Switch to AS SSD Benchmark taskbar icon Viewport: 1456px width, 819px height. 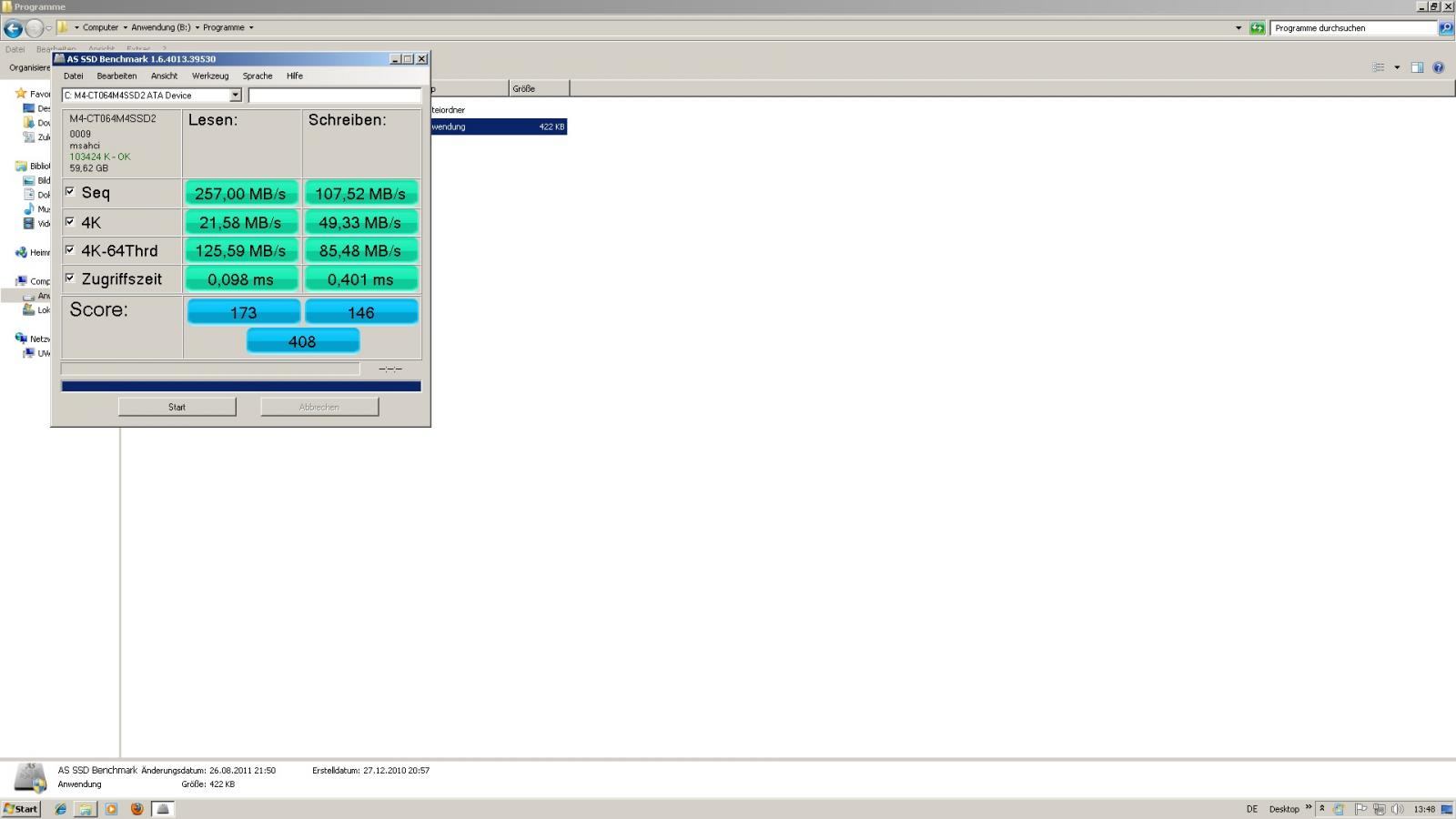point(163,809)
